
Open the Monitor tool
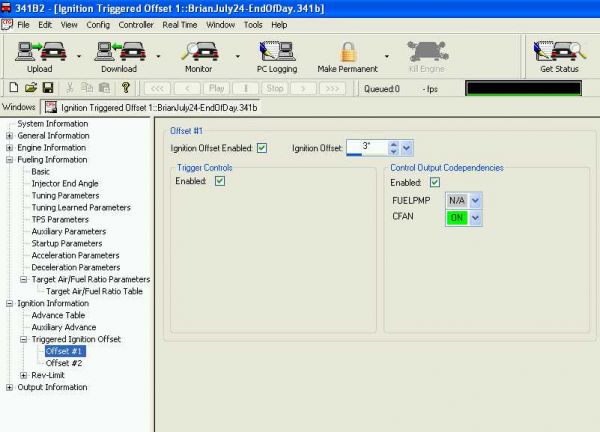tap(198, 52)
